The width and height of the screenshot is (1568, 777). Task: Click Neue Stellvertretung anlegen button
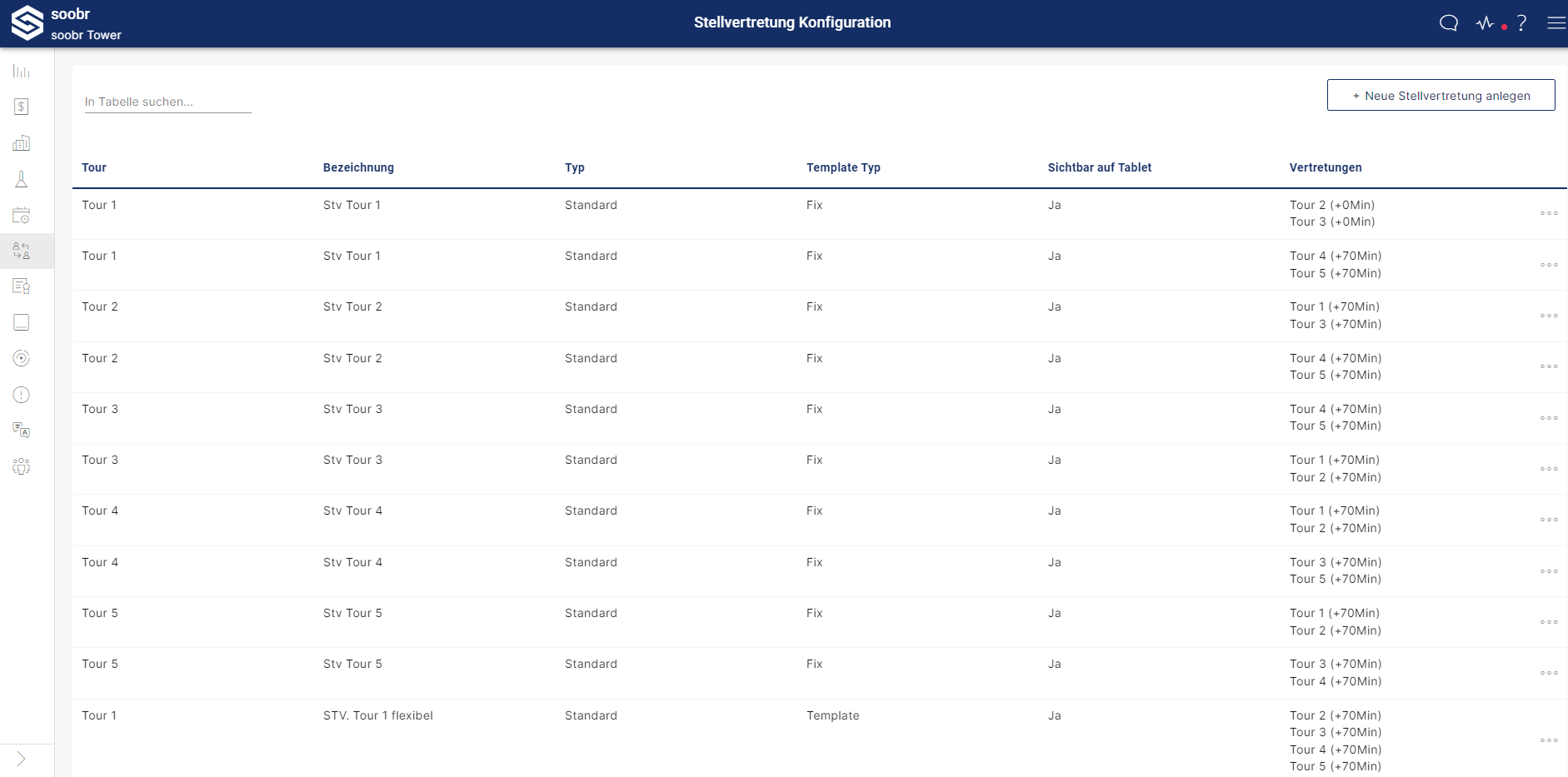pos(1441,96)
